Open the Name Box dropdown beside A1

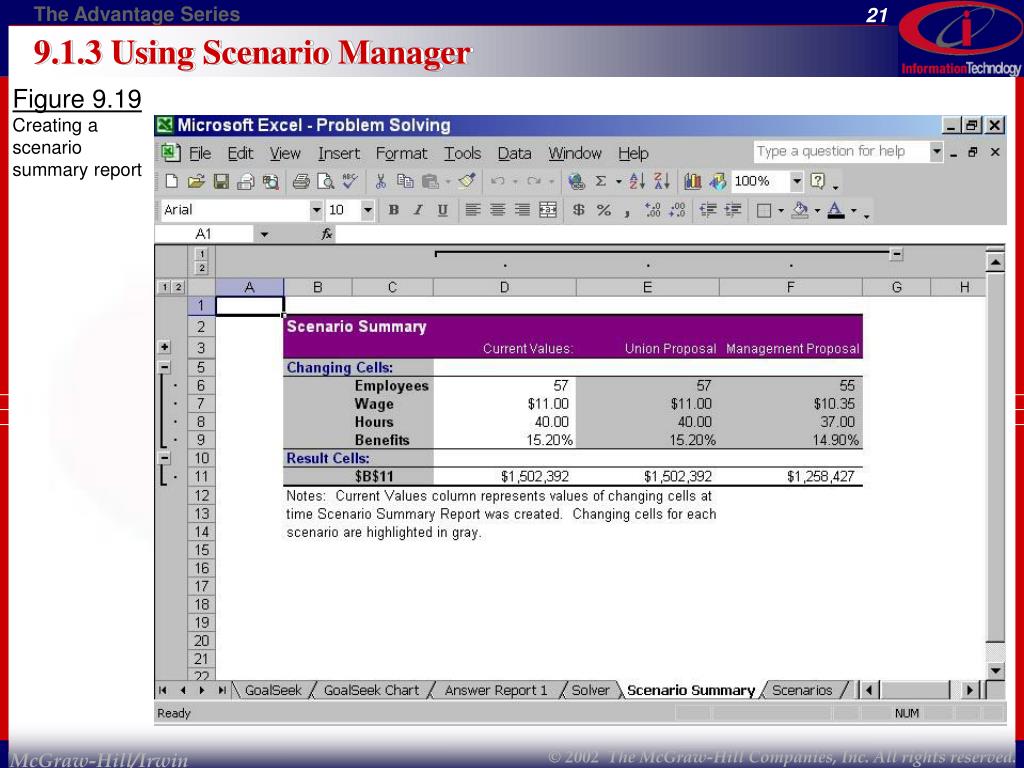click(x=264, y=234)
